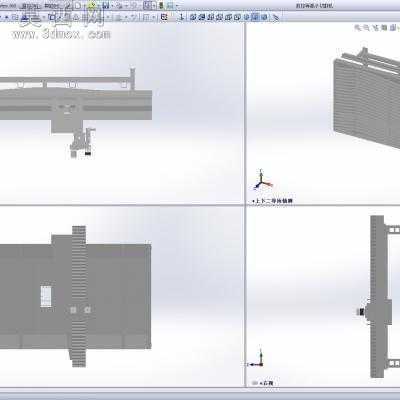The image size is (400, 400).
Task: Click Zoom to Fit in heads-up toolbar
Action: tap(358, 28)
